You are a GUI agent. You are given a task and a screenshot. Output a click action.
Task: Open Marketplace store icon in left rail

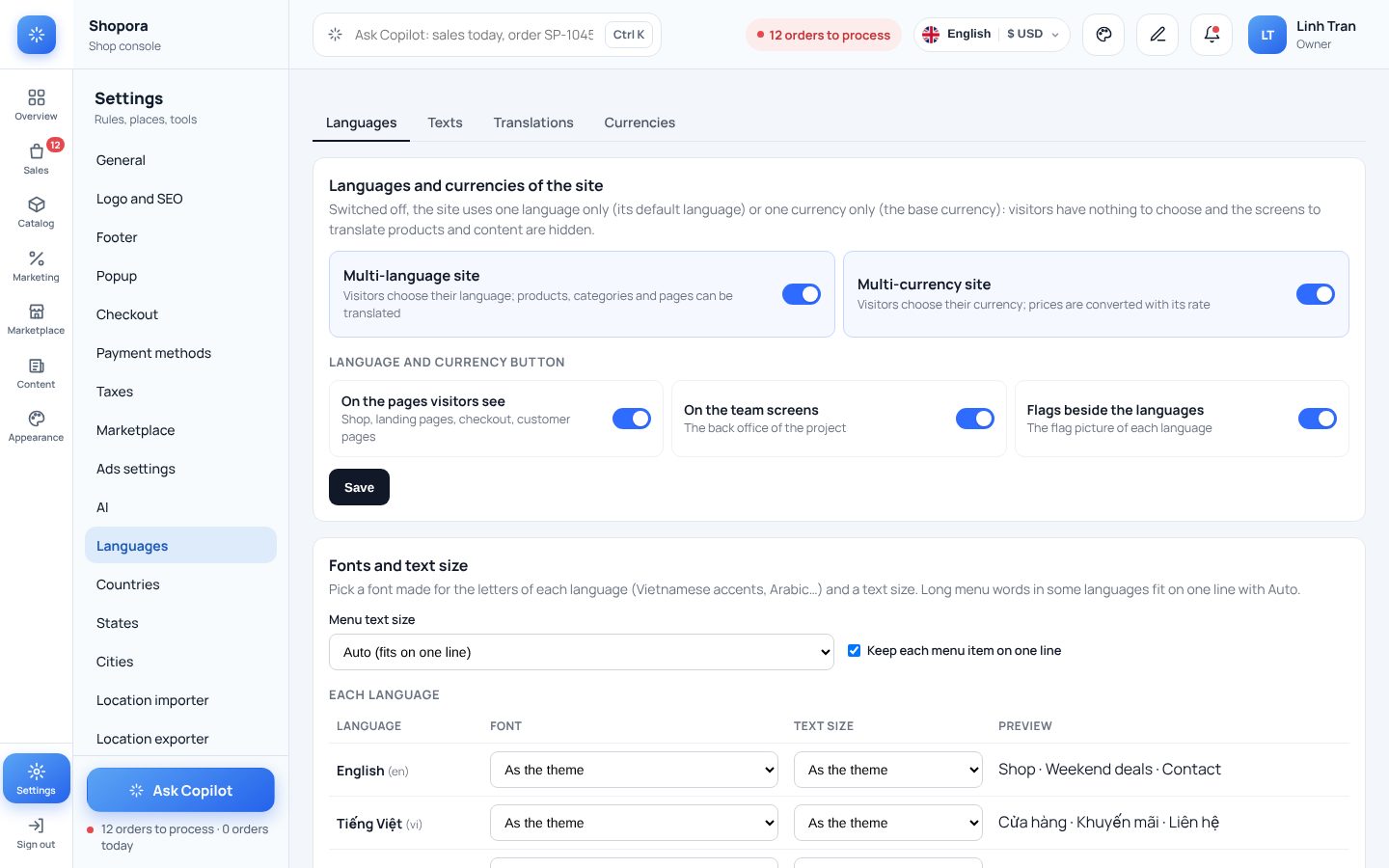36,319
